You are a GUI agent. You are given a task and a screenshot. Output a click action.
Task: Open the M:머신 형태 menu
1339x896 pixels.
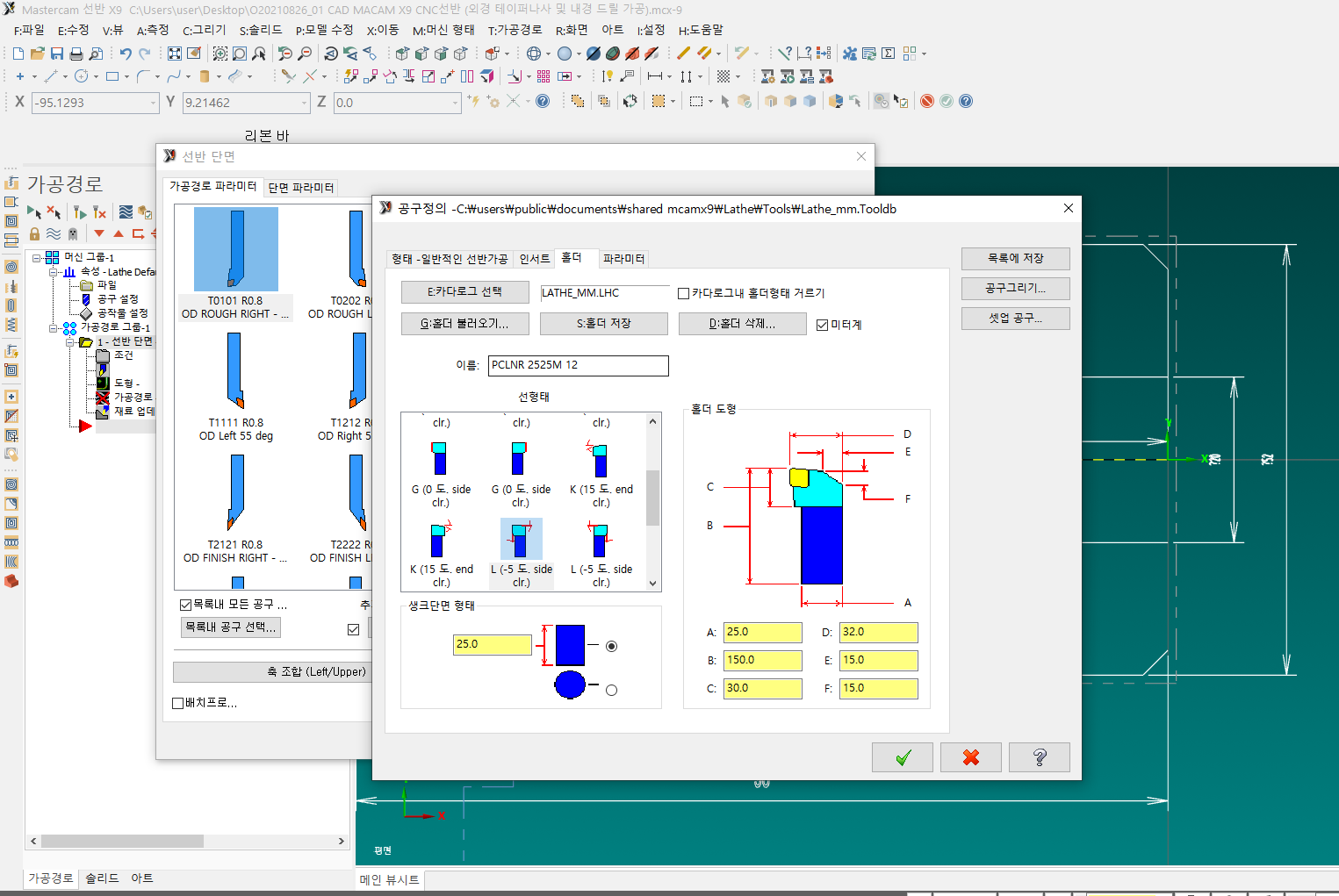pyautogui.click(x=443, y=30)
